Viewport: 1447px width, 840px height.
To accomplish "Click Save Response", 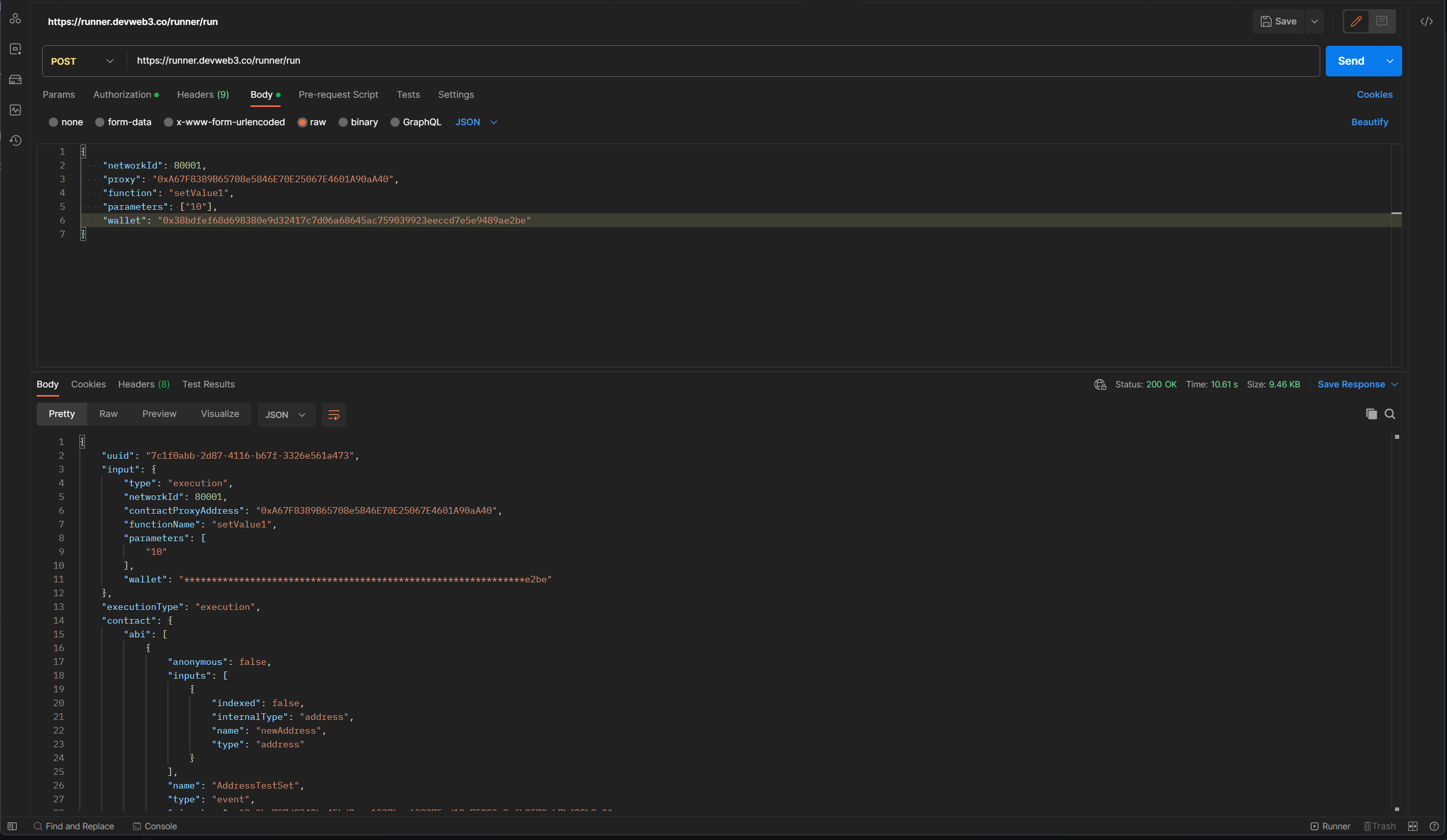I will (x=1352, y=384).
